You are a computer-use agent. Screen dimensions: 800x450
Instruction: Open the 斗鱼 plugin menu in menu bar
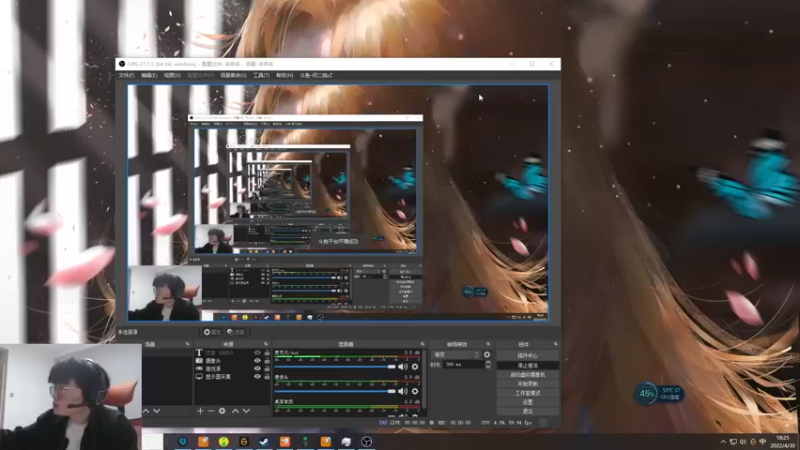[316, 75]
